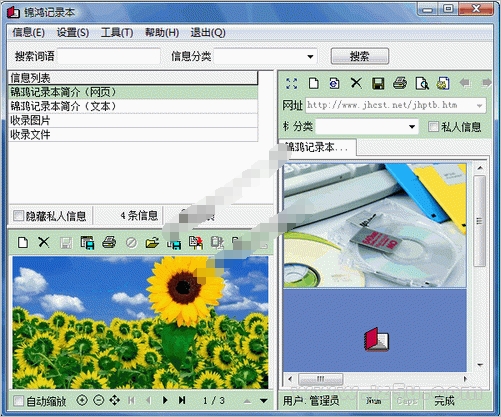
Task: Click the web view scroll right arrow
Action: pos(465,379)
